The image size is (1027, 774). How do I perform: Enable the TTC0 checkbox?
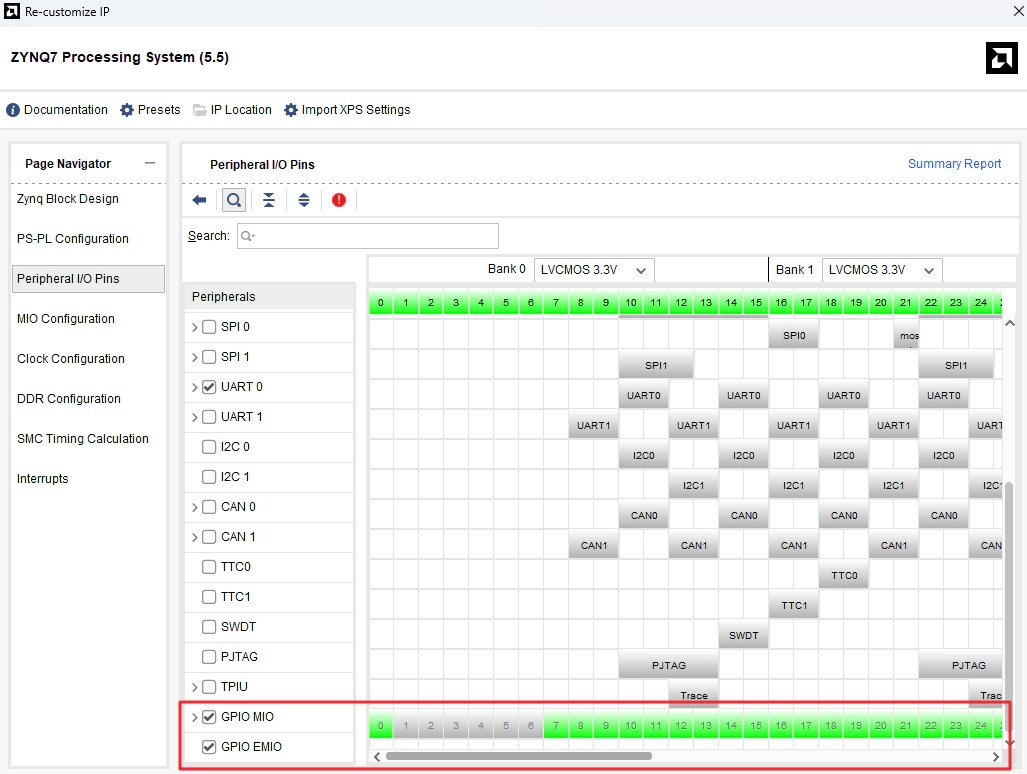[x=209, y=567]
